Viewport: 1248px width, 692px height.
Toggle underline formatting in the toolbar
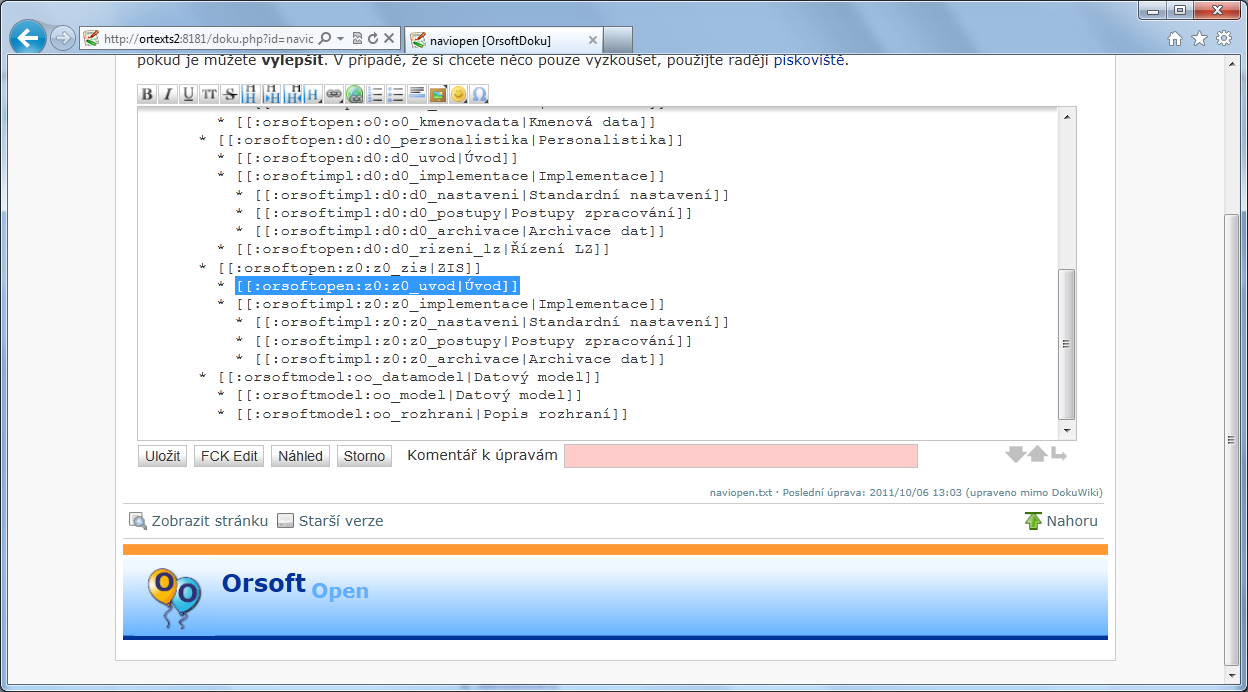188,94
